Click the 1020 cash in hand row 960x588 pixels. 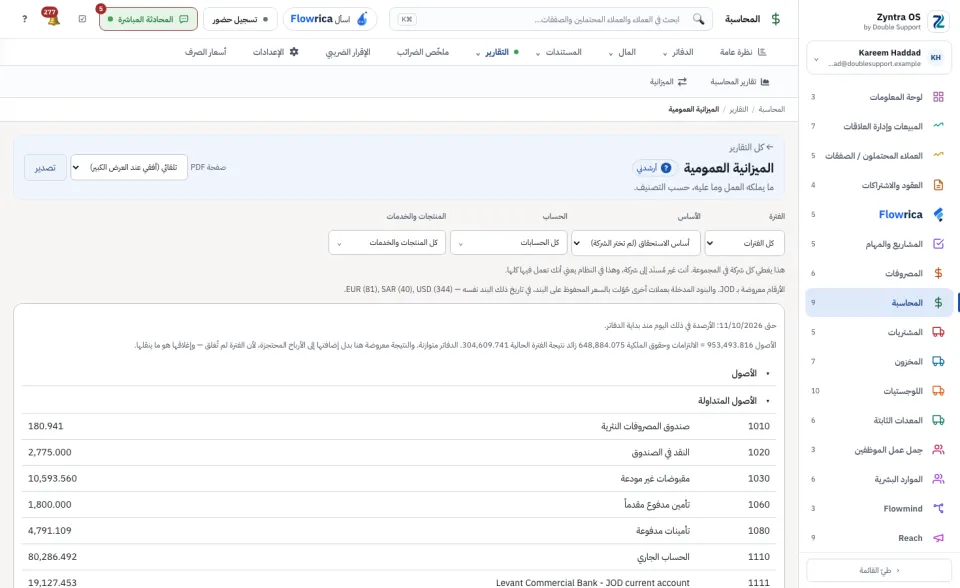pos(399,453)
